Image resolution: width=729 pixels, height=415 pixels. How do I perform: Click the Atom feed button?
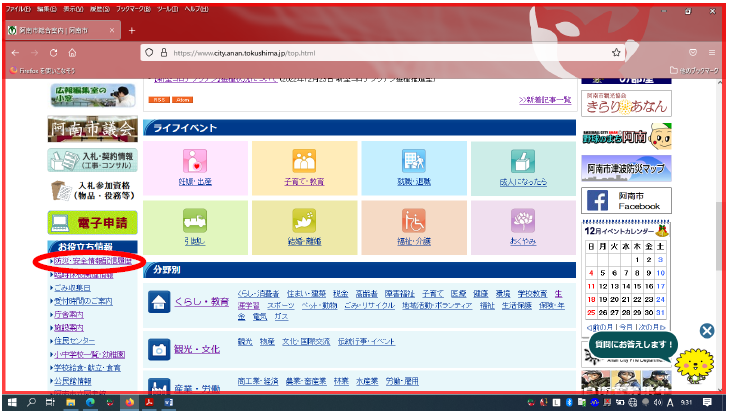[182, 100]
